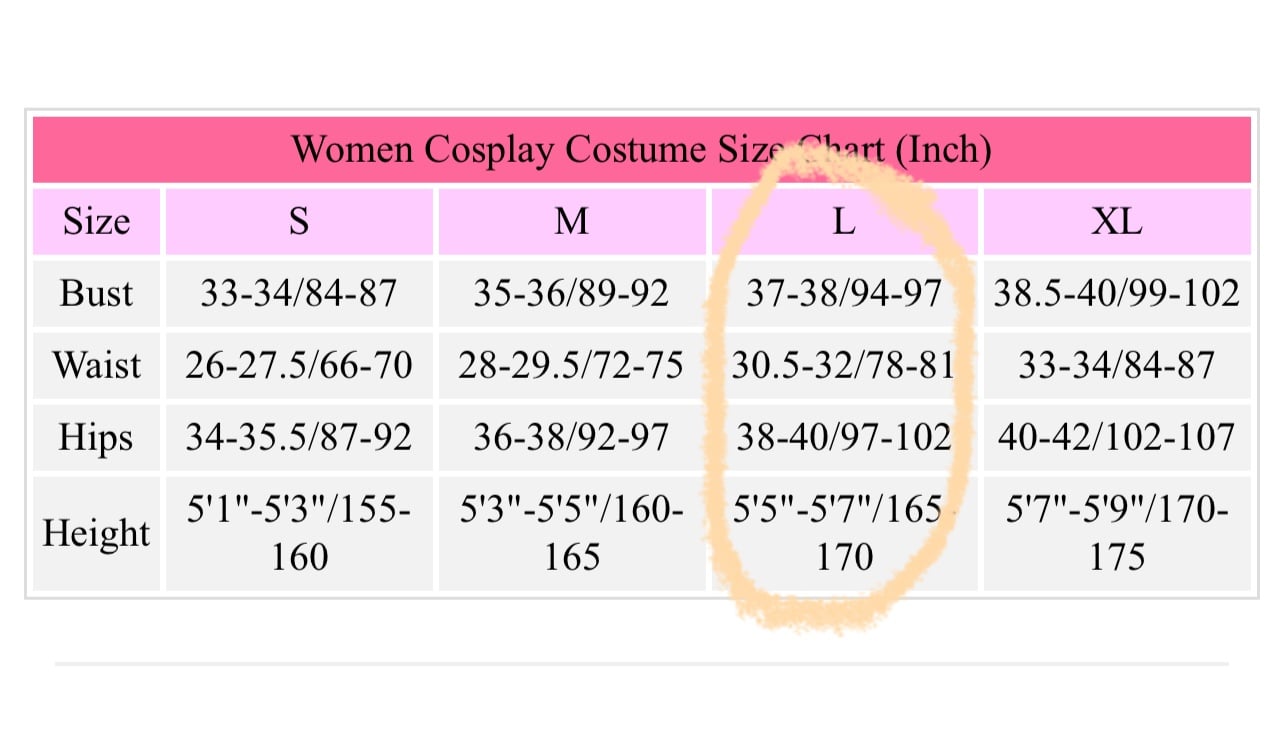The image size is (1284, 734).
Task: Click the 30.5-32/78-81 waist cell
Action: (845, 365)
